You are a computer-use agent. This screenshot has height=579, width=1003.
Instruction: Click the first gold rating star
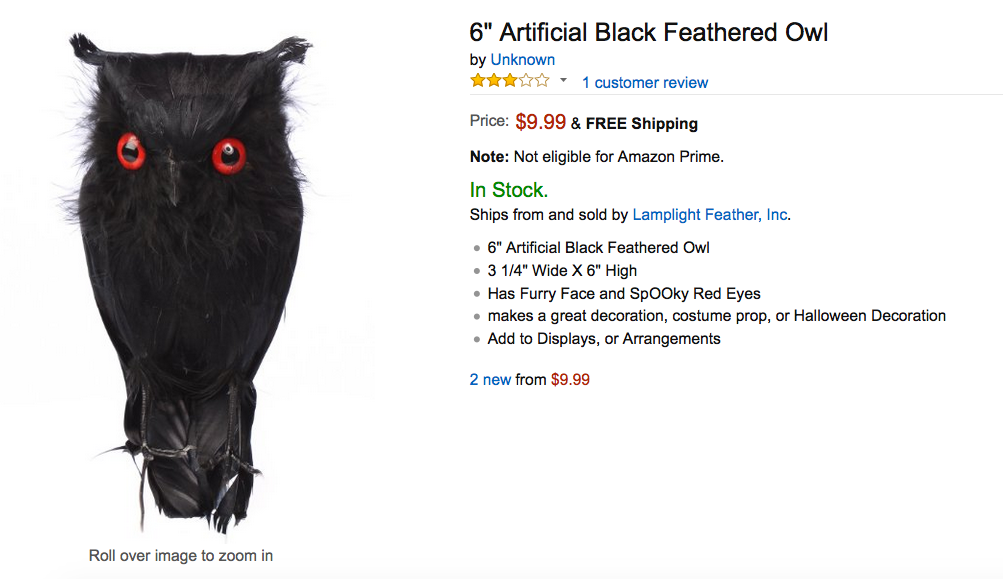pos(478,81)
